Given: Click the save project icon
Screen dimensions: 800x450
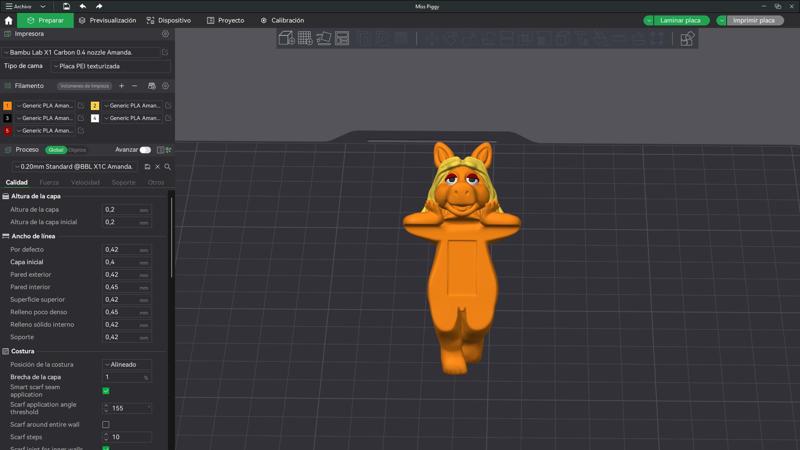Looking at the screenshot, I should (66, 6).
